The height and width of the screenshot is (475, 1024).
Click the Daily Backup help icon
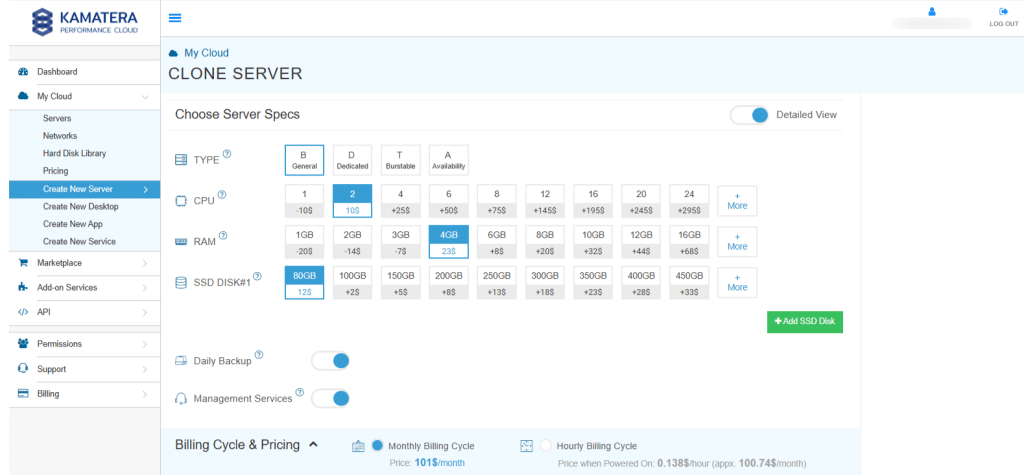259,355
